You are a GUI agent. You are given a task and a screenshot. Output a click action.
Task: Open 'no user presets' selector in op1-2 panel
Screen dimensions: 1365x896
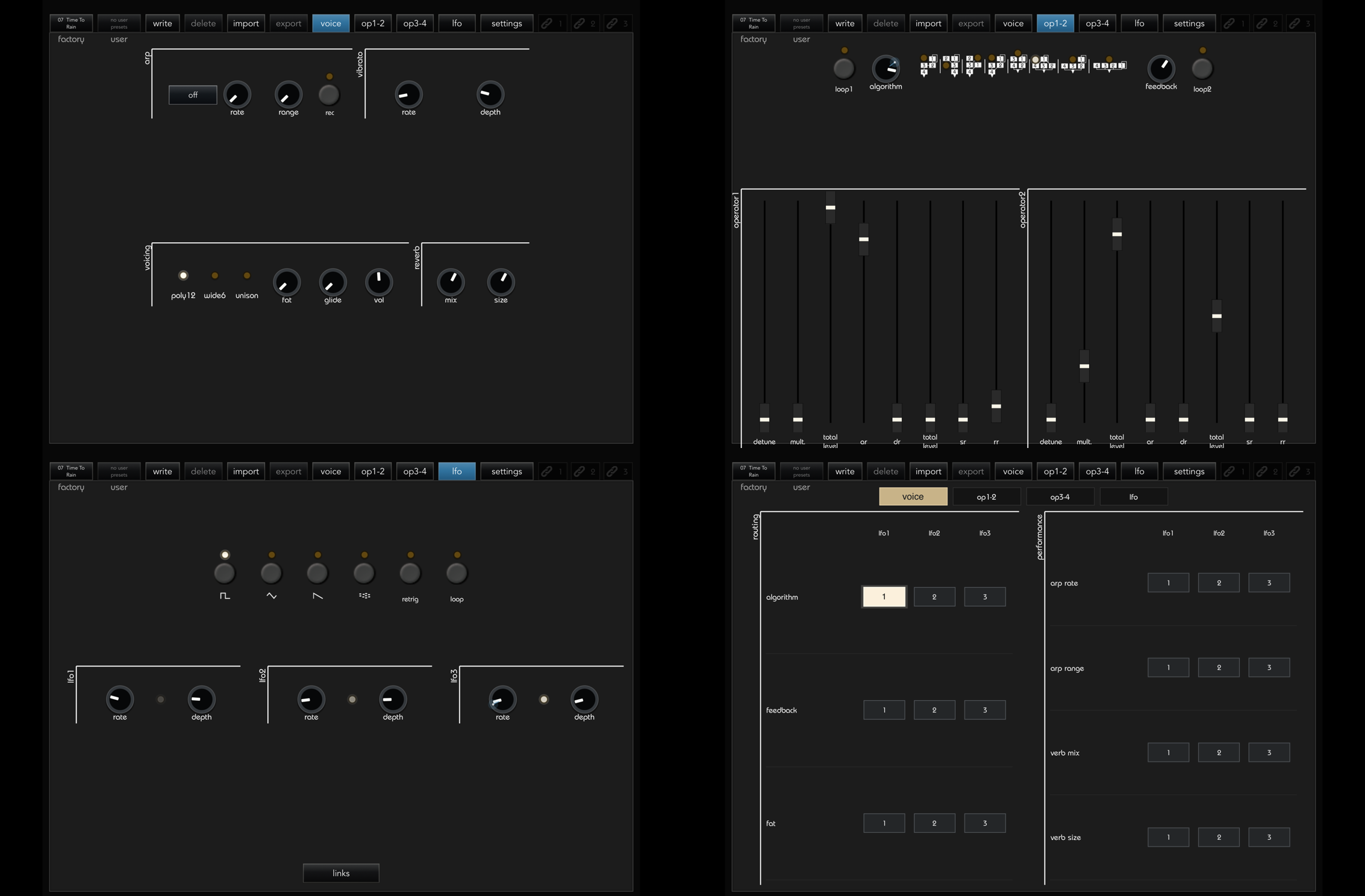click(801, 23)
